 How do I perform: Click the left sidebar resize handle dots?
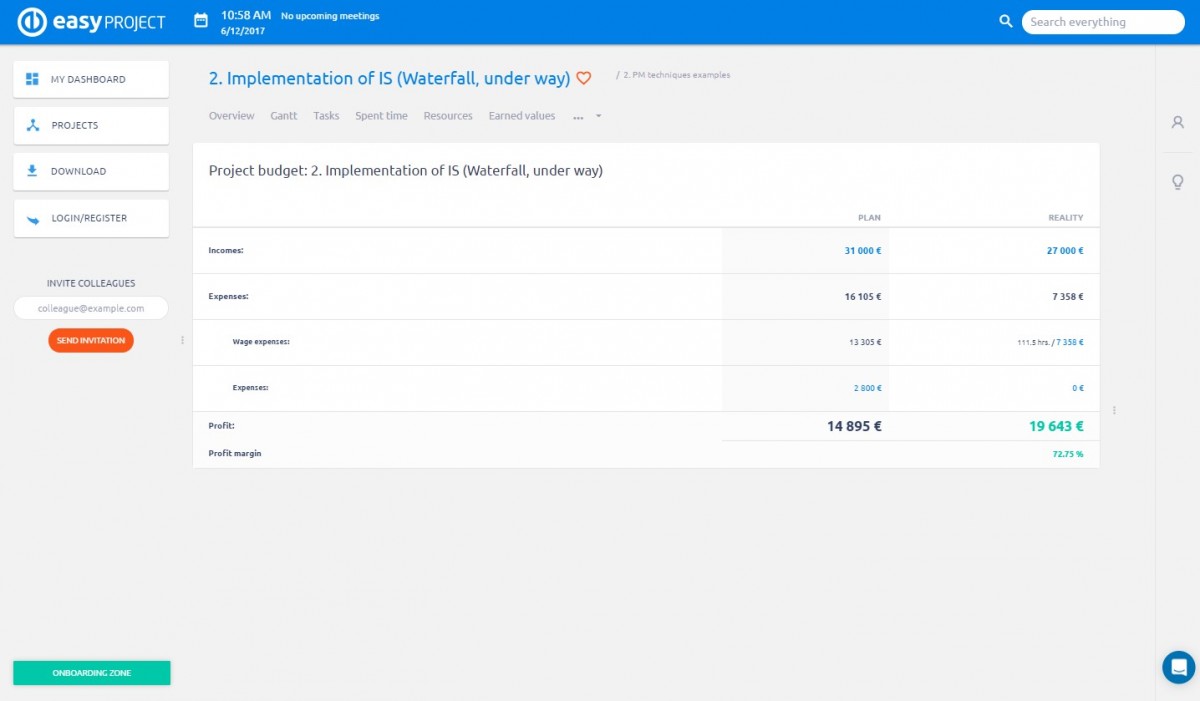click(182, 340)
